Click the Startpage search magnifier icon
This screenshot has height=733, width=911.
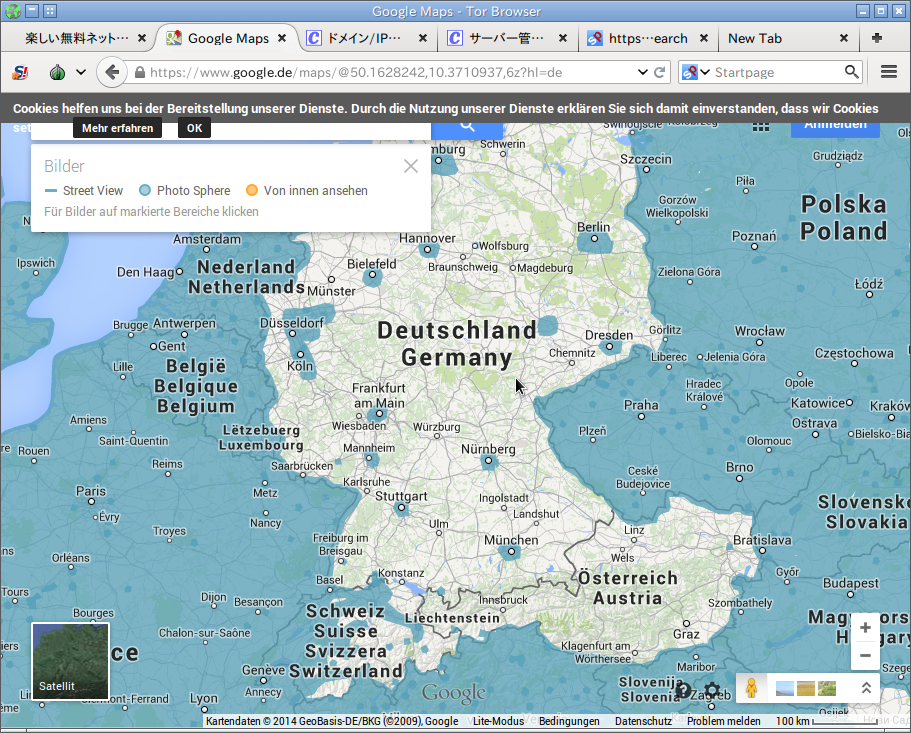(x=851, y=71)
